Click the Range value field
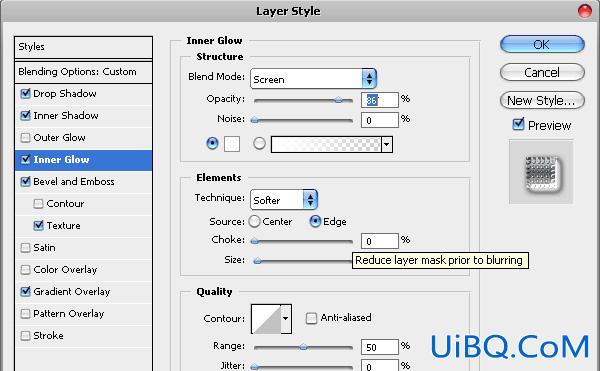 point(380,347)
